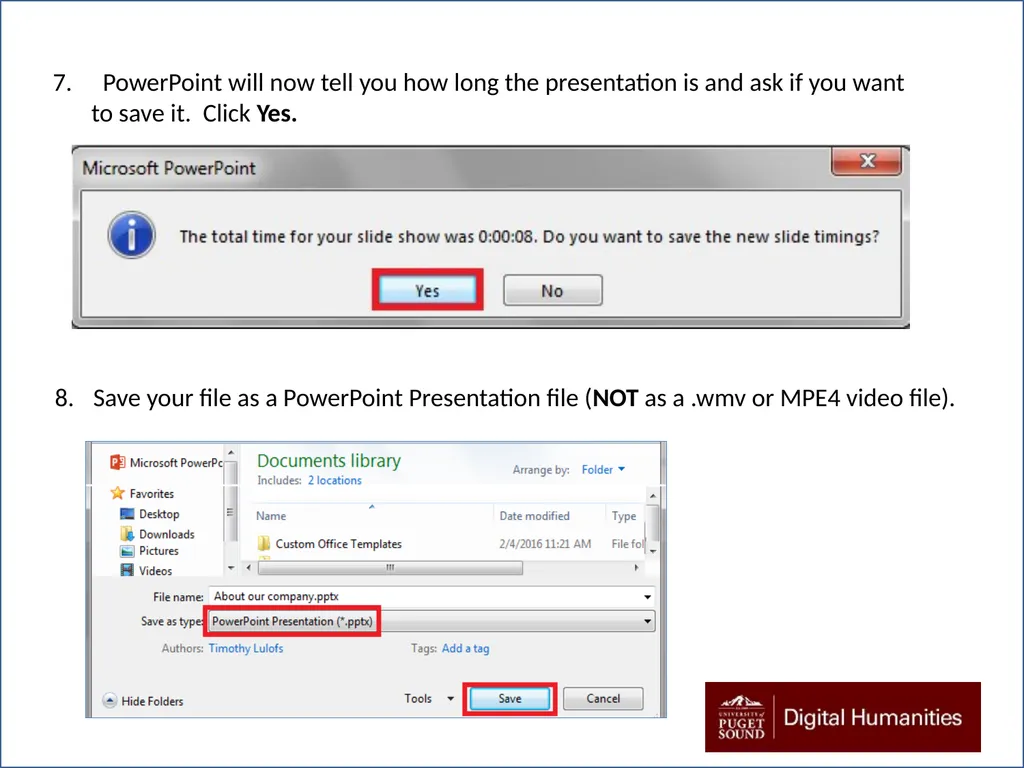
Task: Select Favorites in the navigation pane
Action: pyautogui.click(x=152, y=494)
